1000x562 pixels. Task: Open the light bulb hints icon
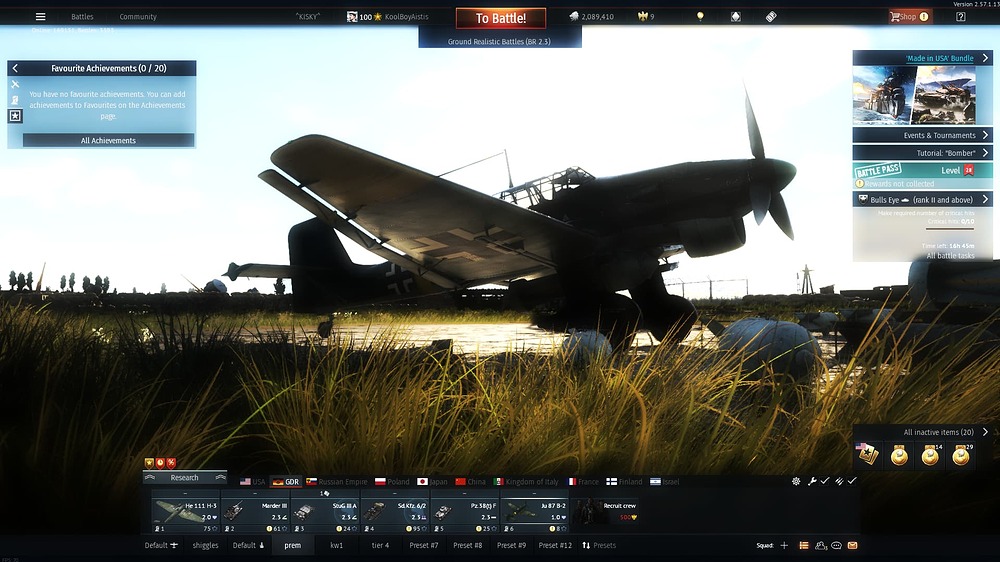coord(700,17)
